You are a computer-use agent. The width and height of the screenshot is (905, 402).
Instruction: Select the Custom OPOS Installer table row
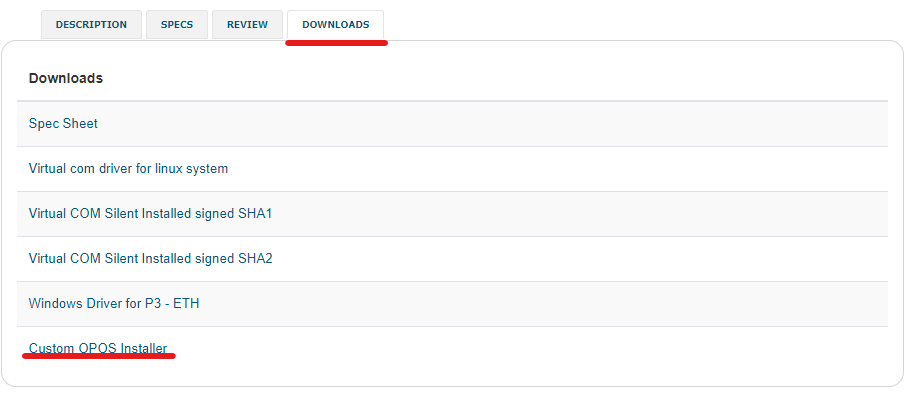(452, 349)
